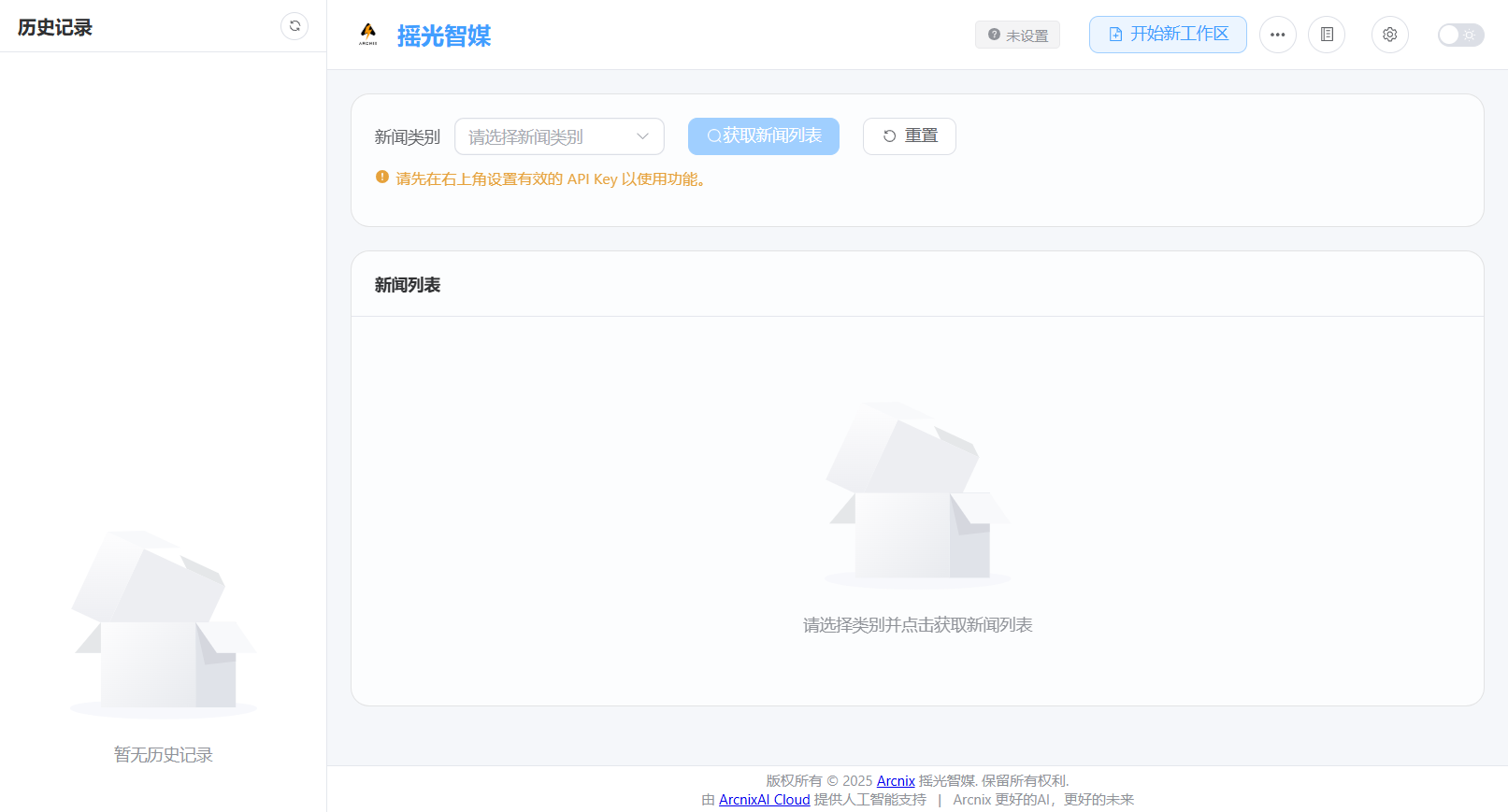Click the 摇光智媒 app title
The width and height of the screenshot is (1508, 812).
click(x=443, y=36)
